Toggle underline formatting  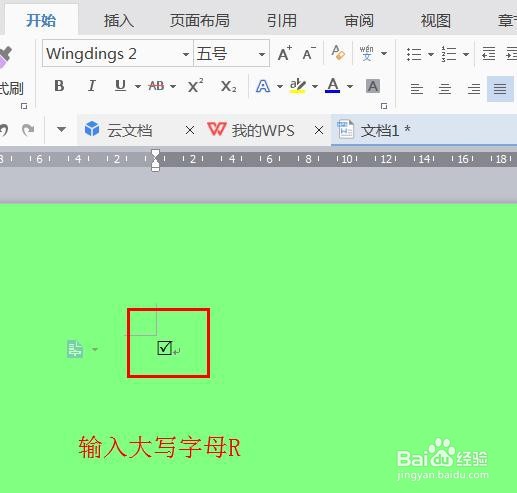click(120, 86)
